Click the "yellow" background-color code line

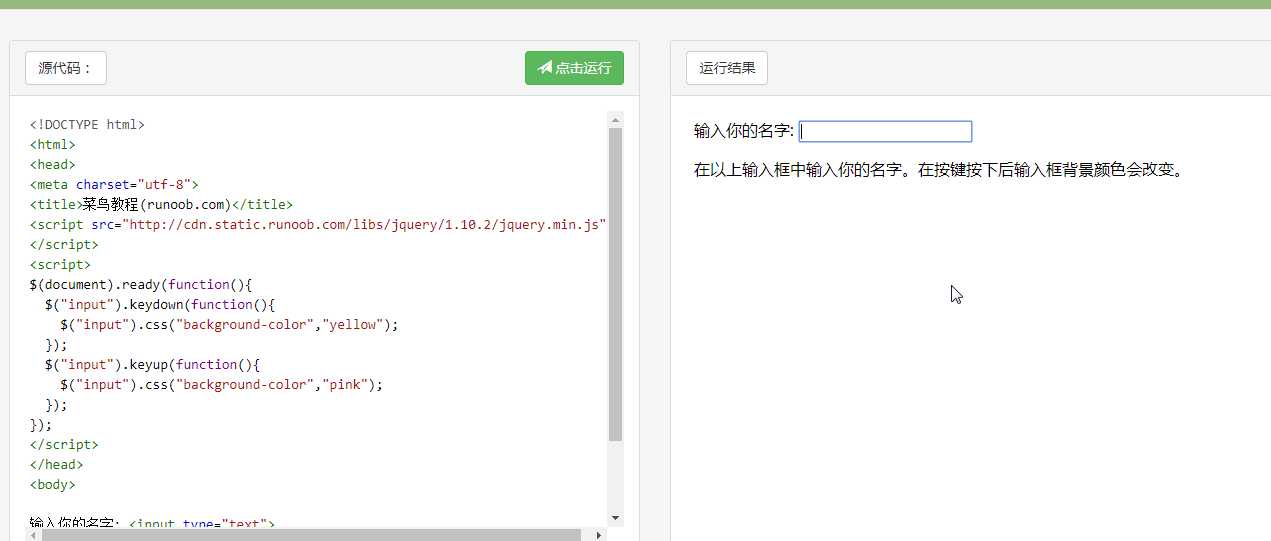click(229, 325)
